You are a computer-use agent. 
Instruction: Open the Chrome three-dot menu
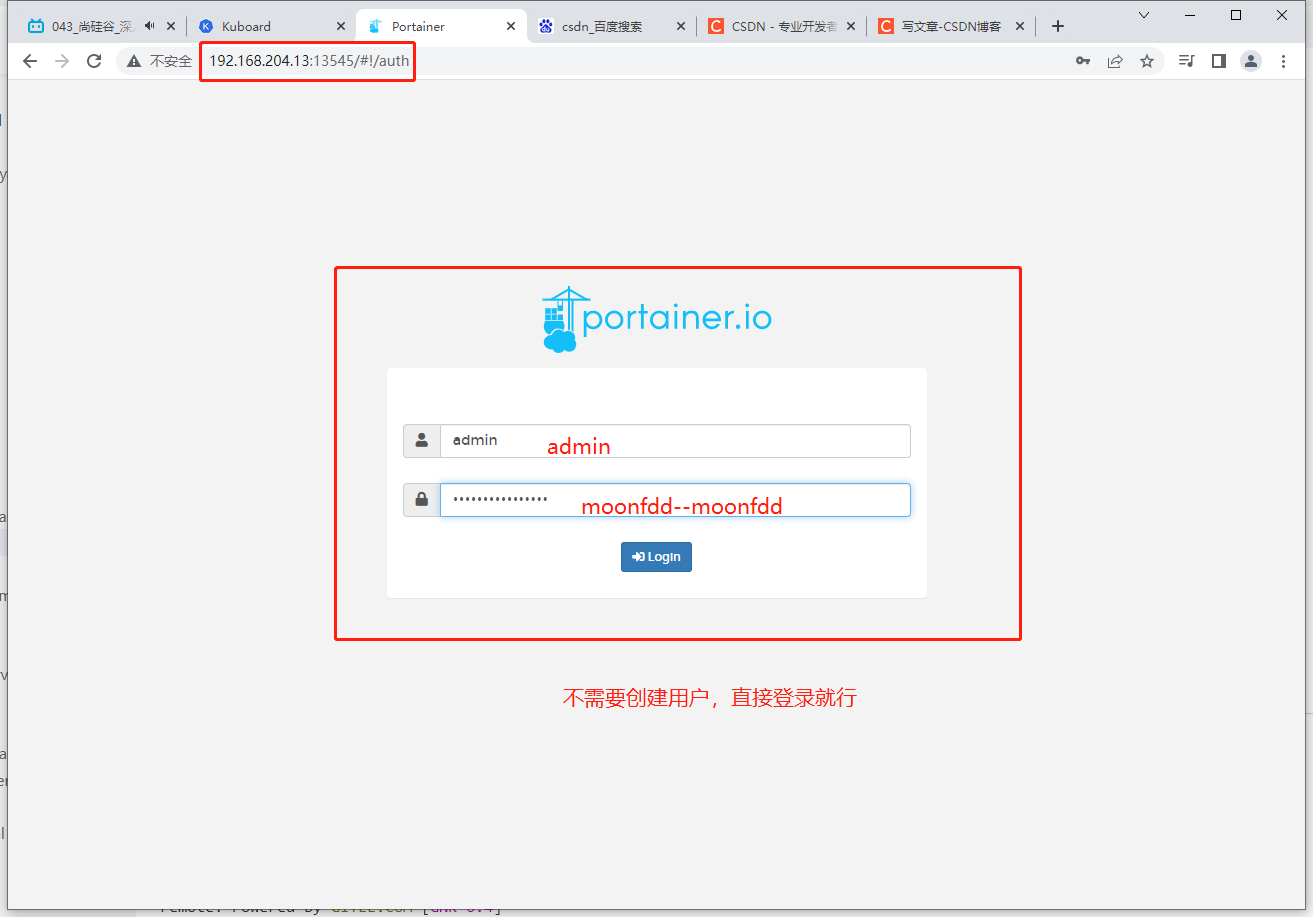point(1284,61)
